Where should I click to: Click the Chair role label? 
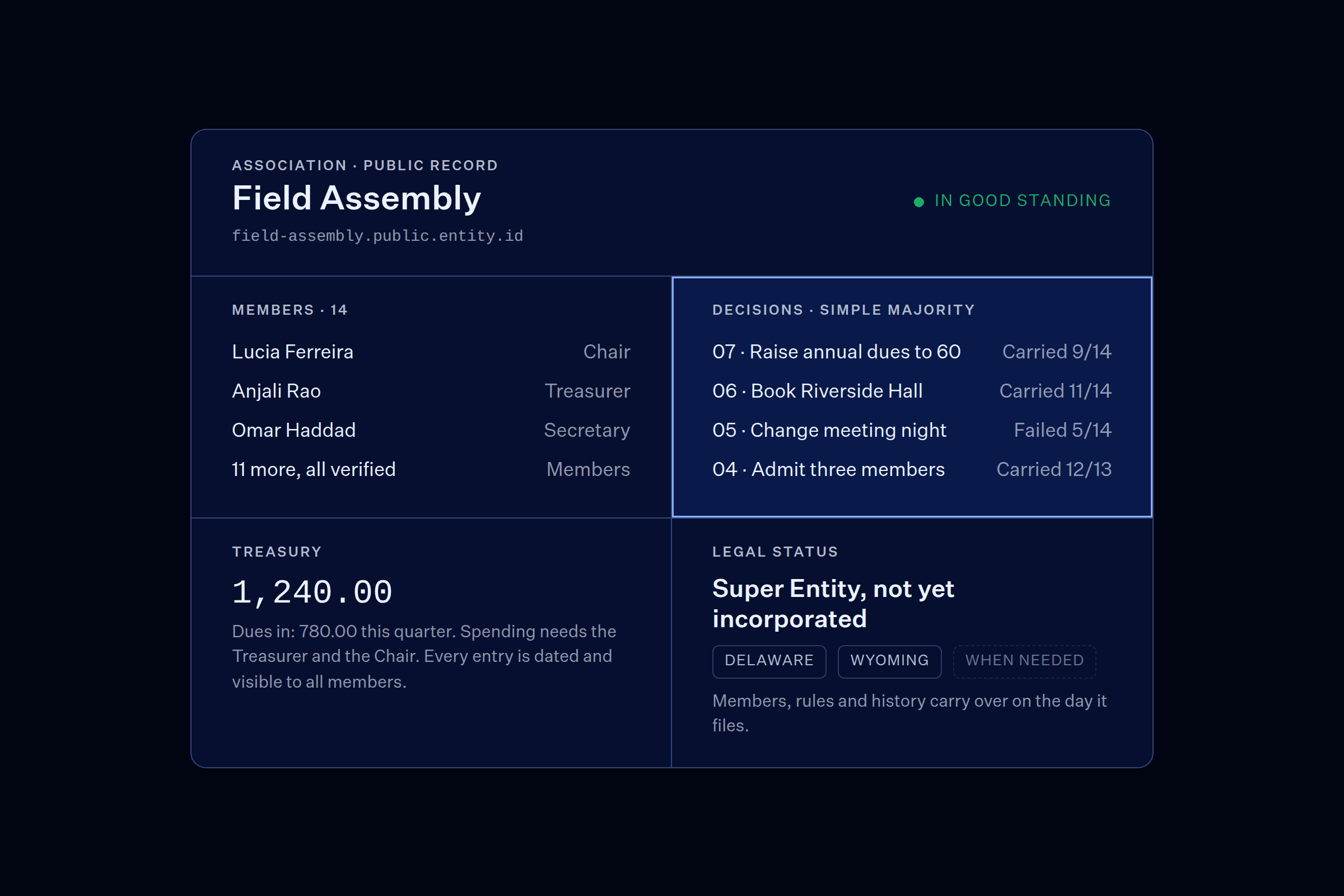tap(607, 352)
